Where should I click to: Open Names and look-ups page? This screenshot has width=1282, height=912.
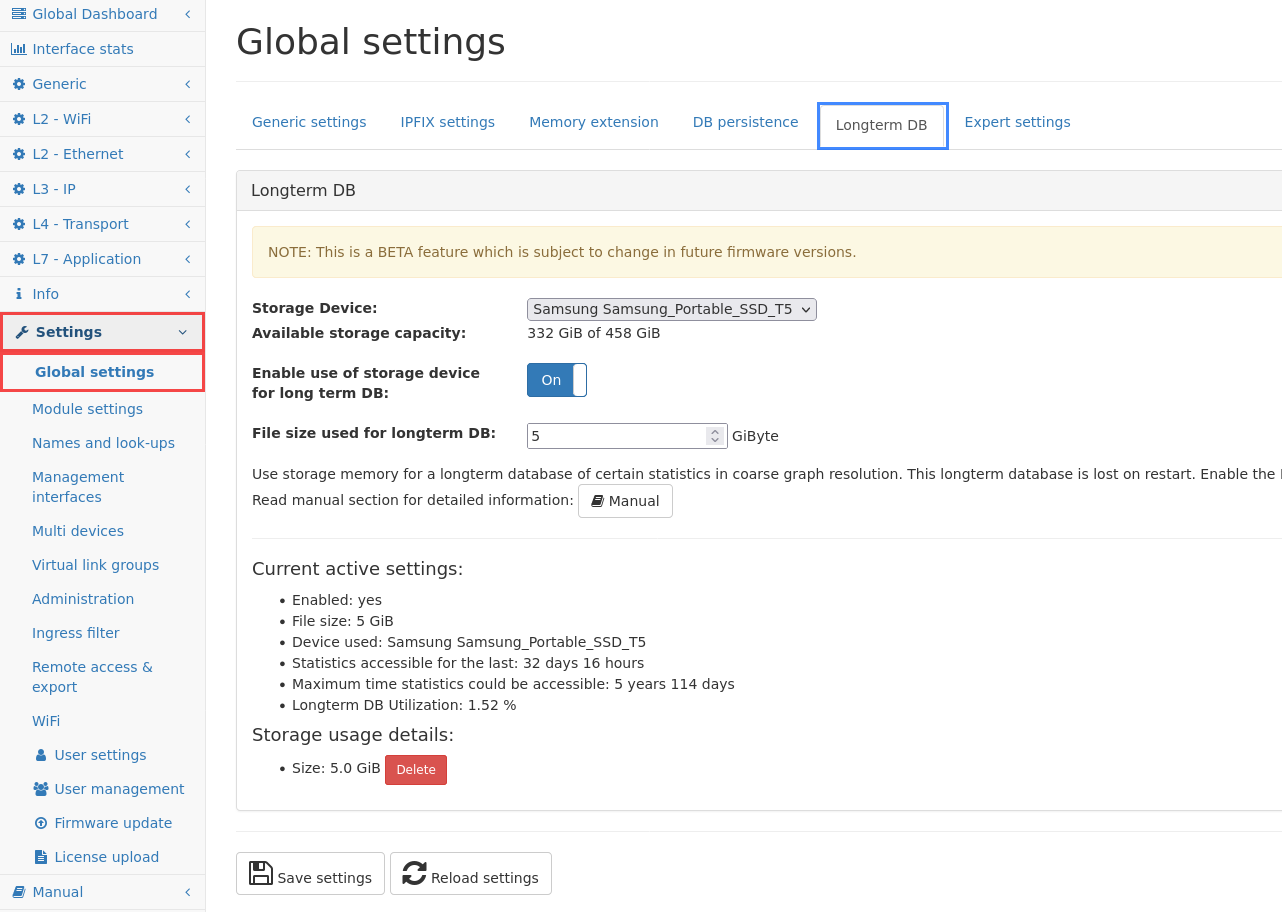coord(103,443)
